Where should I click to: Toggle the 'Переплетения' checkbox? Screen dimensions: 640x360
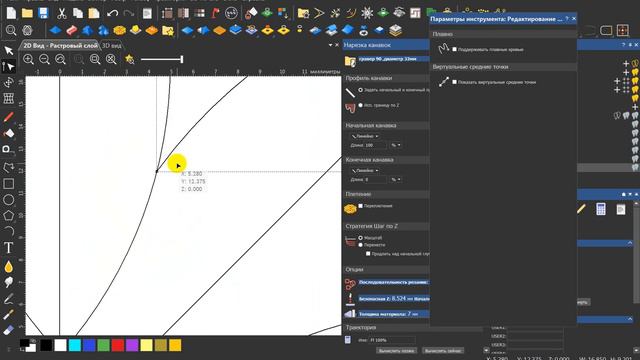tap(360, 206)
